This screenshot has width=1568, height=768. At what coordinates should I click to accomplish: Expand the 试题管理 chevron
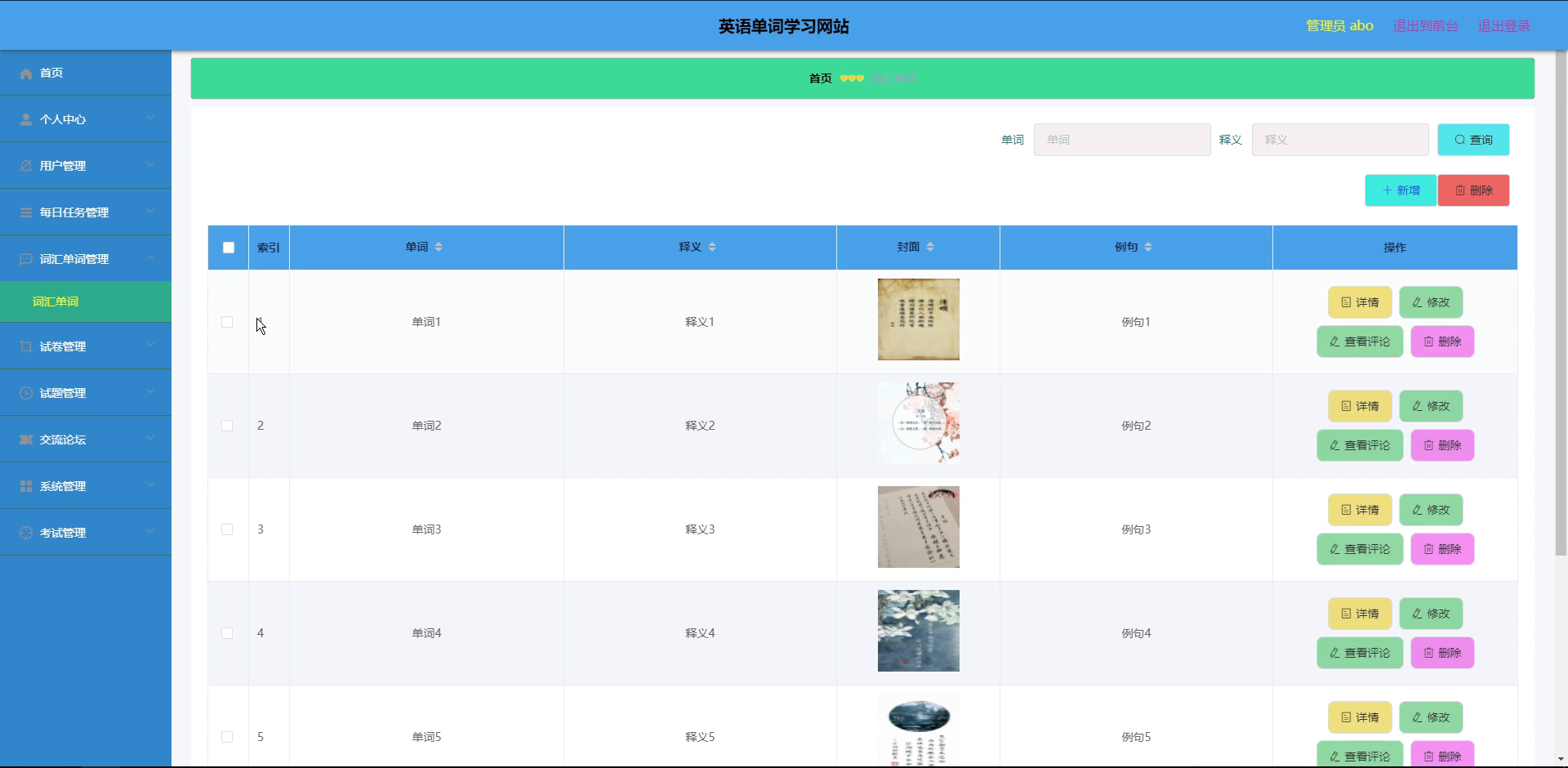150,392
